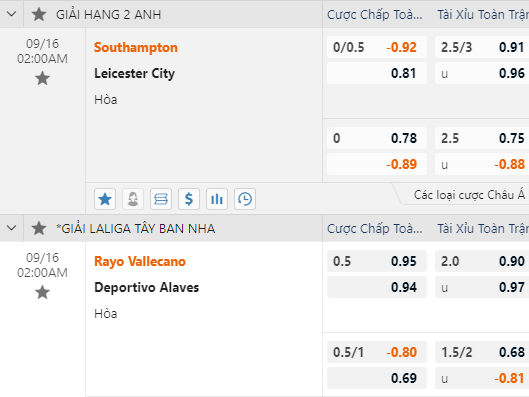Toggle favorite star for Rayo Vallecano match
This screenshot has height=397, width=529.
point(43,292)
